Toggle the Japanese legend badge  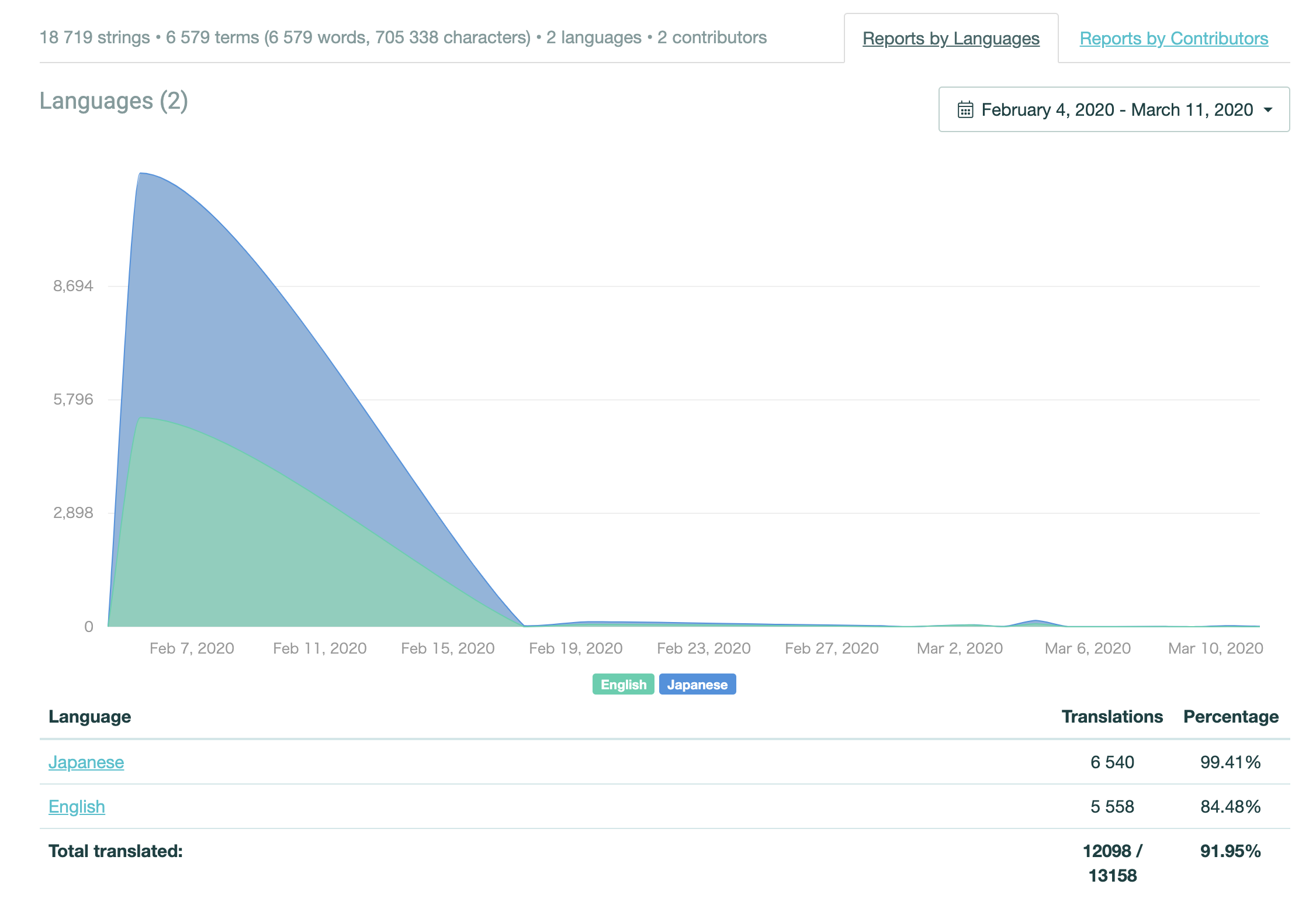pos(697,685)
